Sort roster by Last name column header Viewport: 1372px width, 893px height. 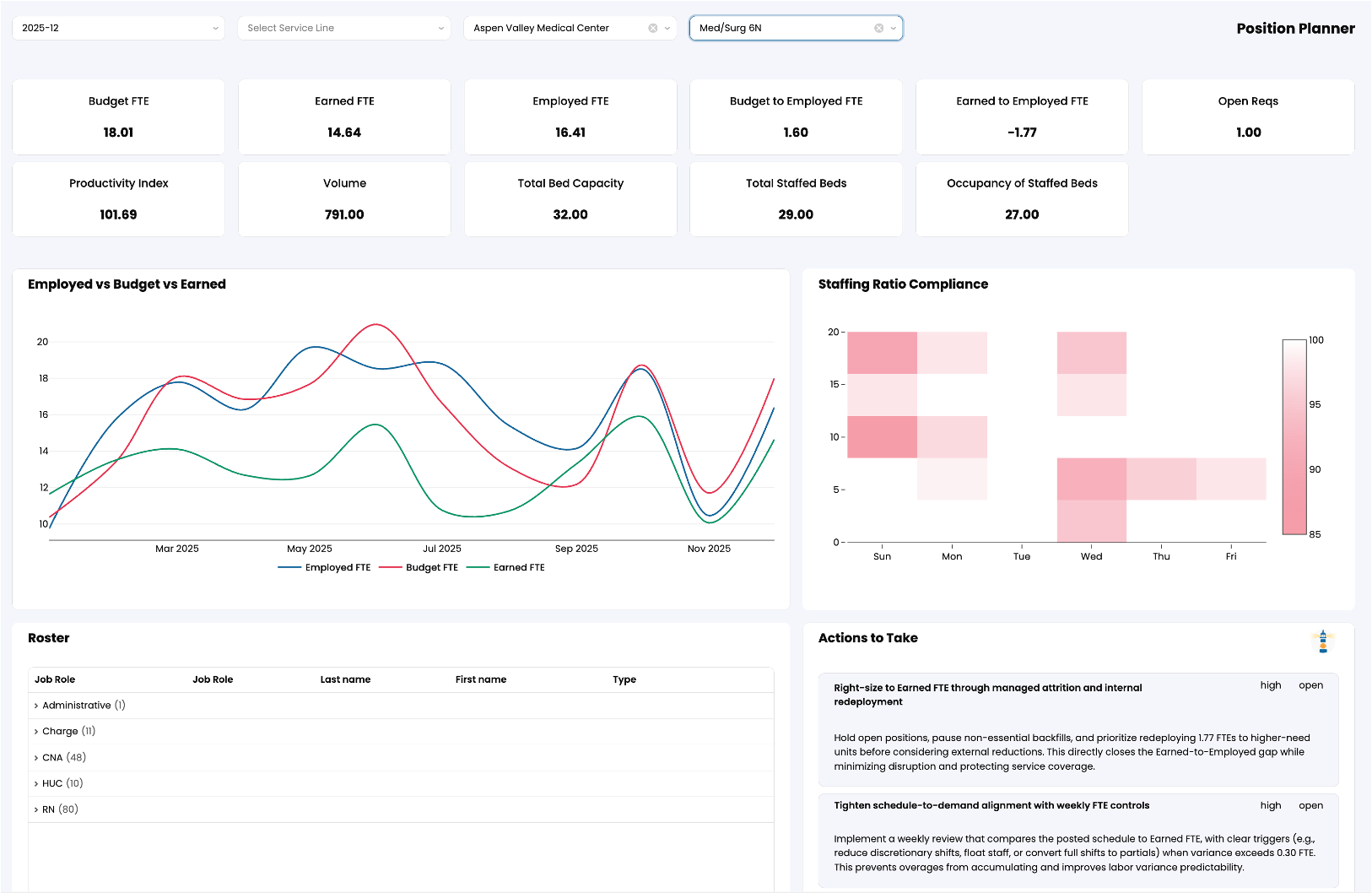click(345, 679)
